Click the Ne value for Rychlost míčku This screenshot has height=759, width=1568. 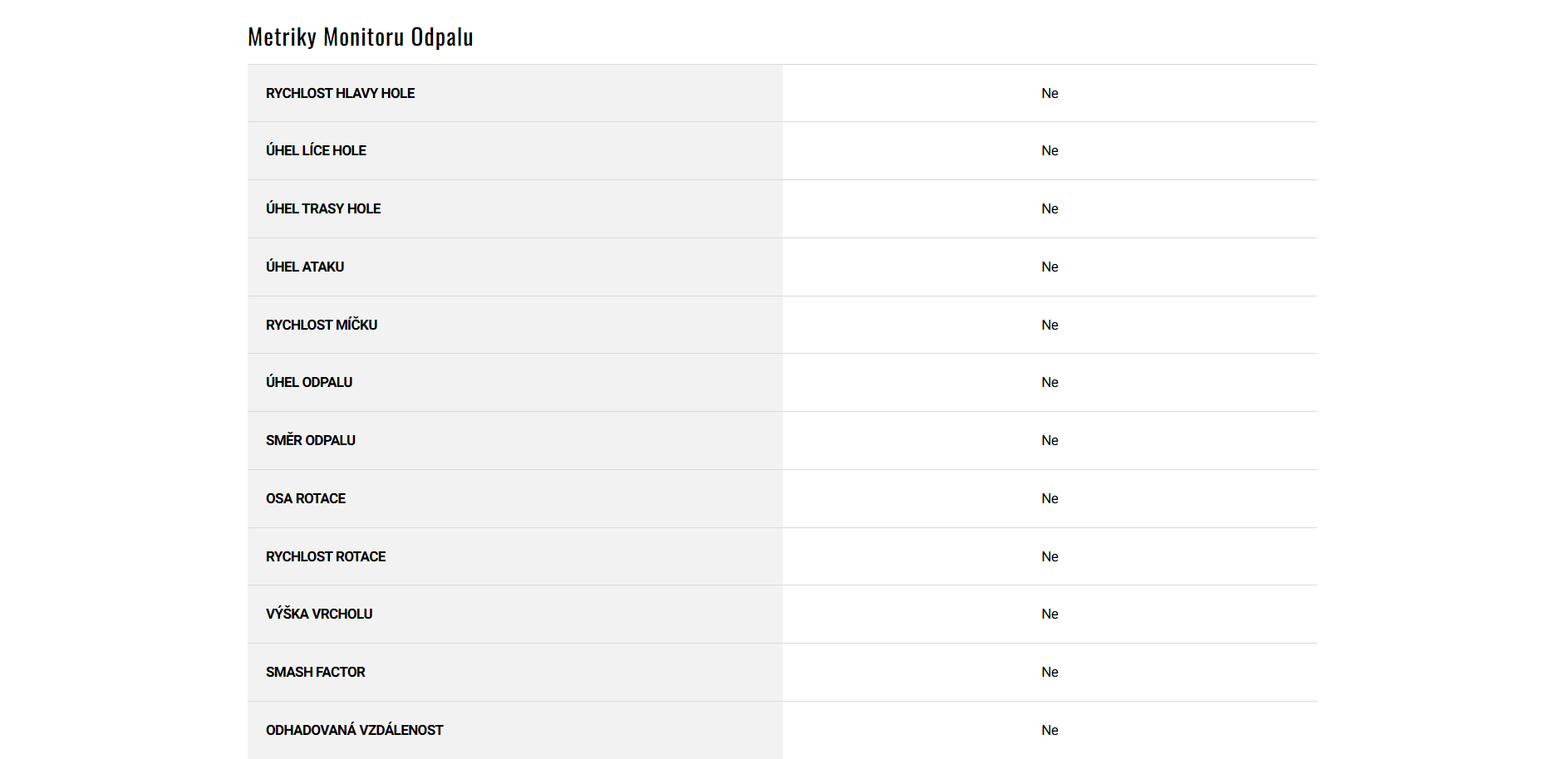click(x=1049, y=325)
